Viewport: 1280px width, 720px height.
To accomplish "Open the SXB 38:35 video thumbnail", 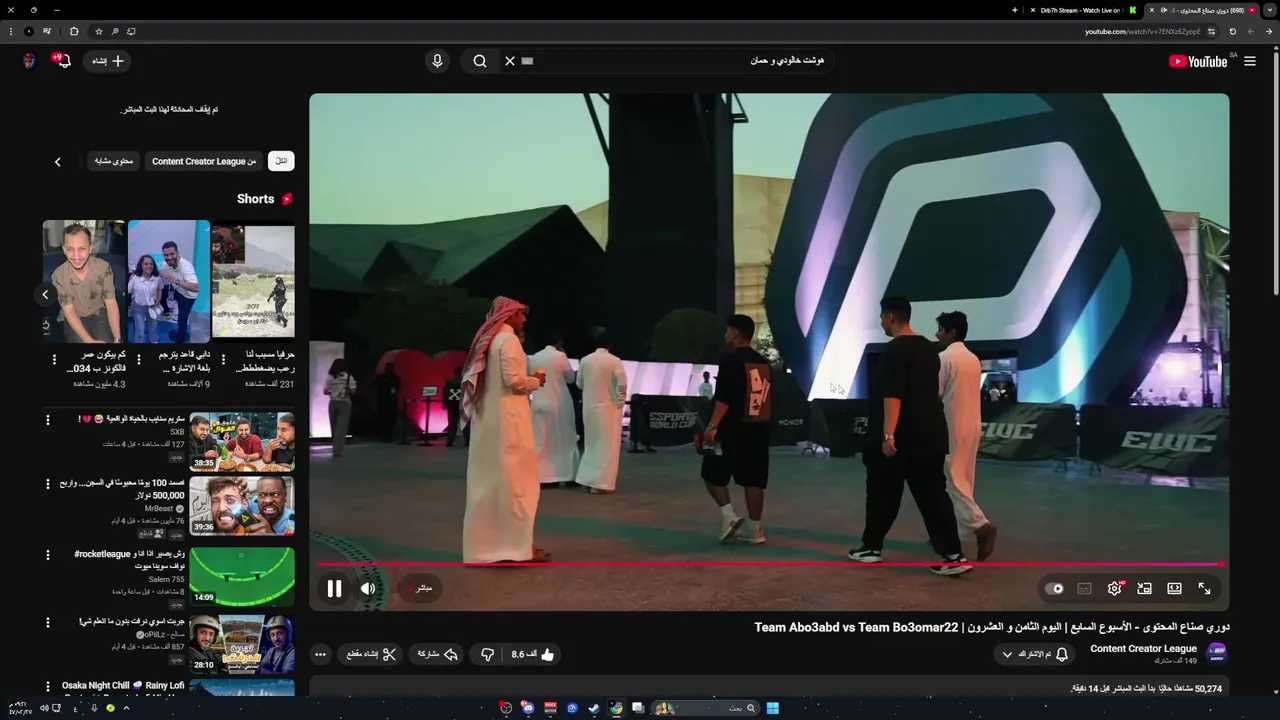I will click(x=242, y=441).
